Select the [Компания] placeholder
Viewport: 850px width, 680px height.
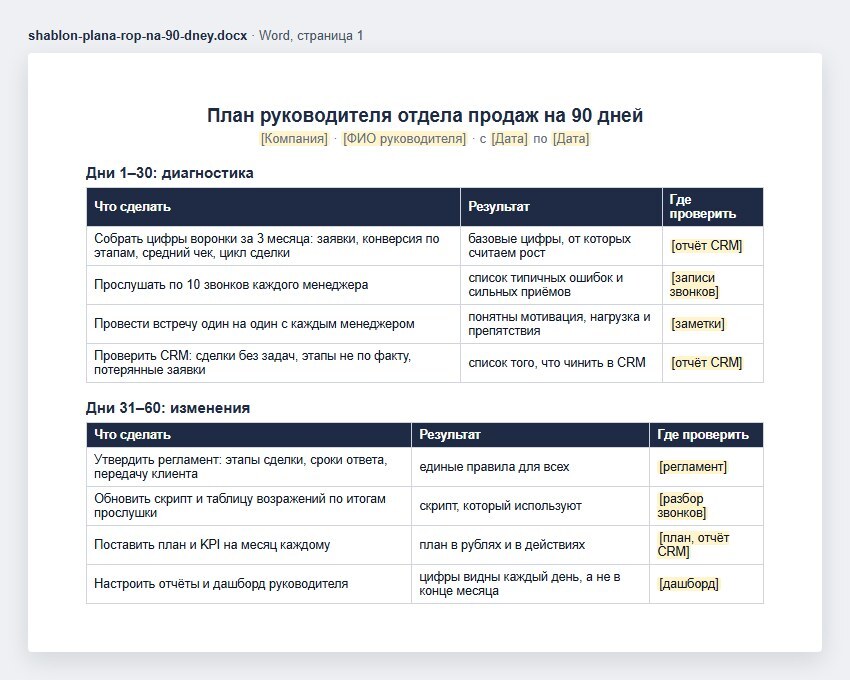[294, 139]
